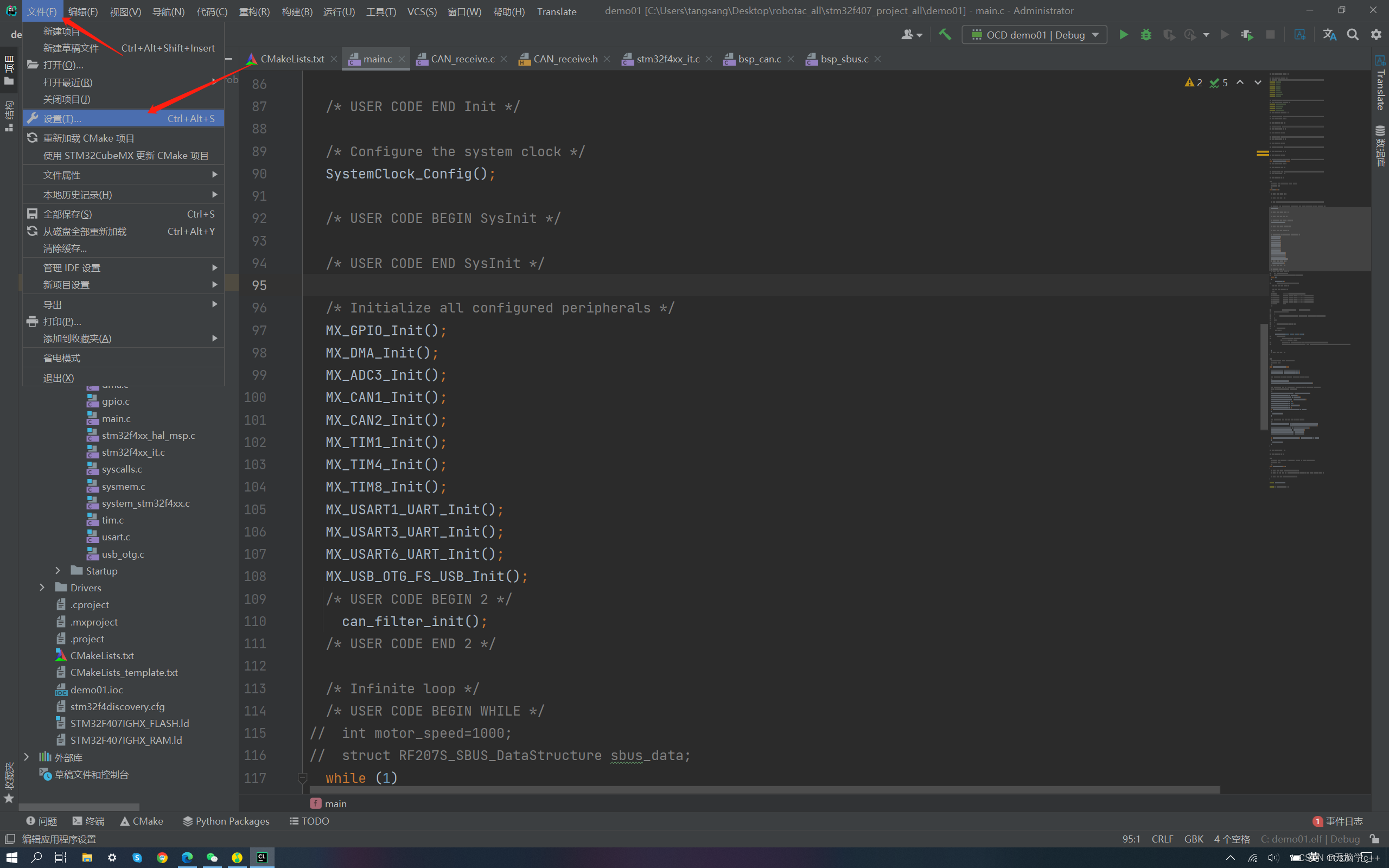Screen dimensions: 1389x868
Task: Click the typo indicator showing 5
Action: click(x=1219, y=82)
